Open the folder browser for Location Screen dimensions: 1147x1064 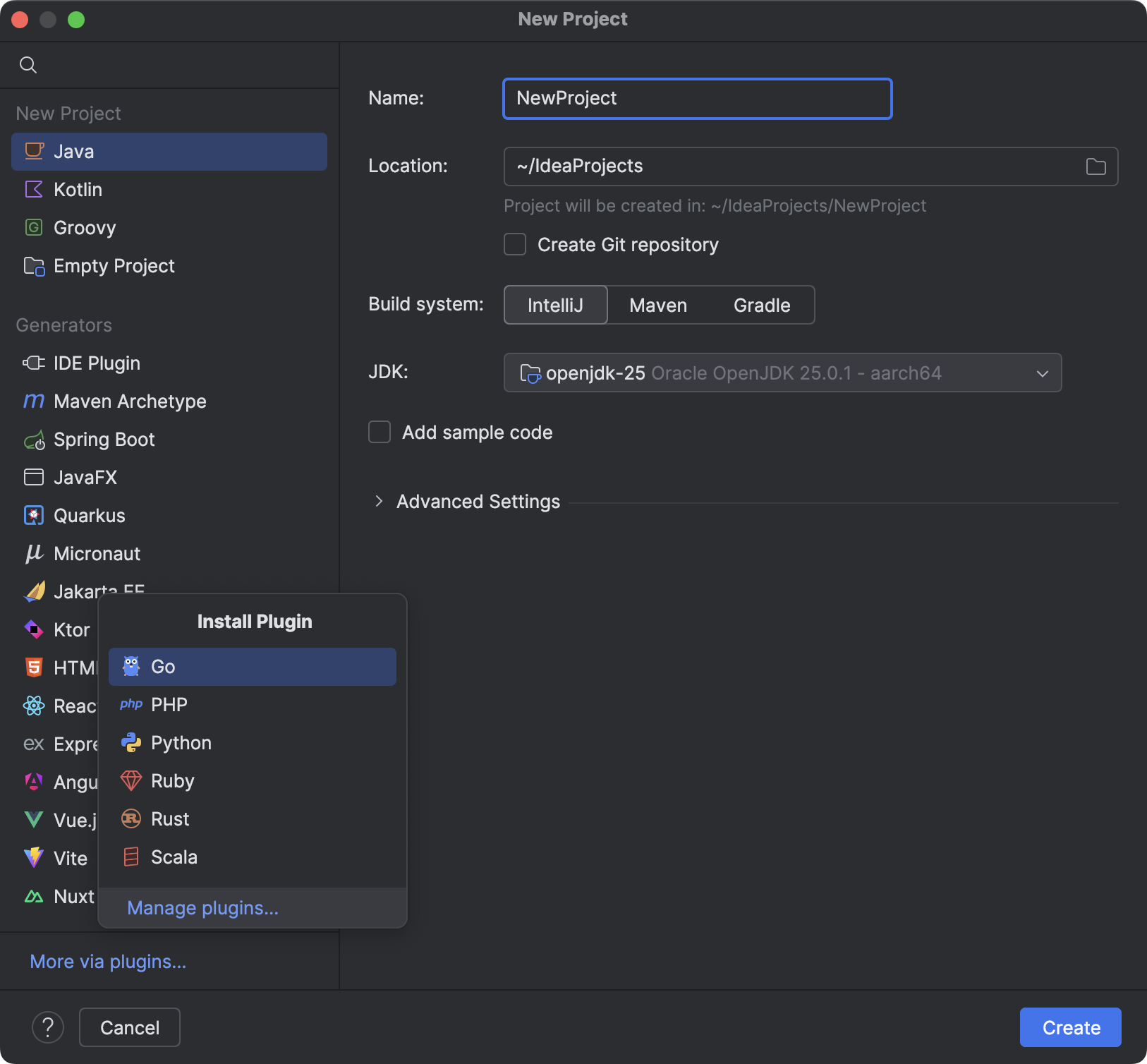(x=1094, y=167)
